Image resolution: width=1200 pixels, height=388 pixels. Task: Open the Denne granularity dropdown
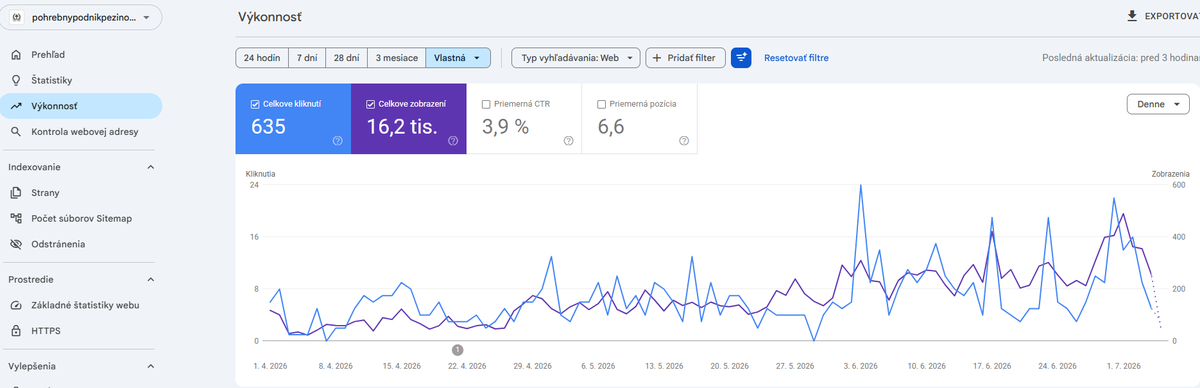(x=1157, y=104)
